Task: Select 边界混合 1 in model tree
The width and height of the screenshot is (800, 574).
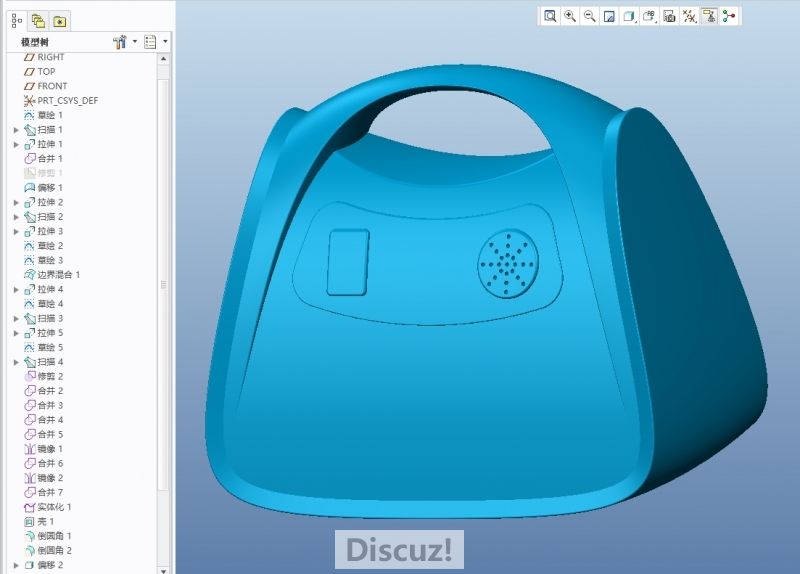Action: tap(58, 274)
